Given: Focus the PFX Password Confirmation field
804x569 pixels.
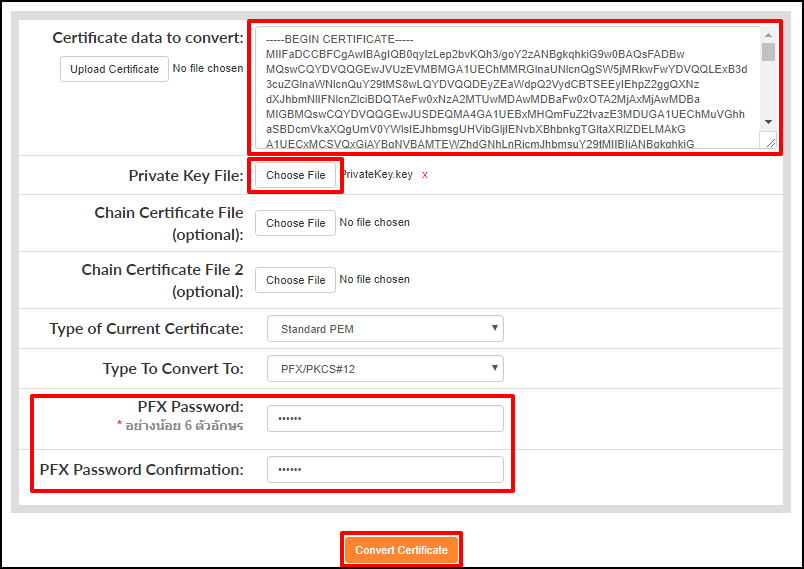Looking at the screenshot, I should coord(385,470).
